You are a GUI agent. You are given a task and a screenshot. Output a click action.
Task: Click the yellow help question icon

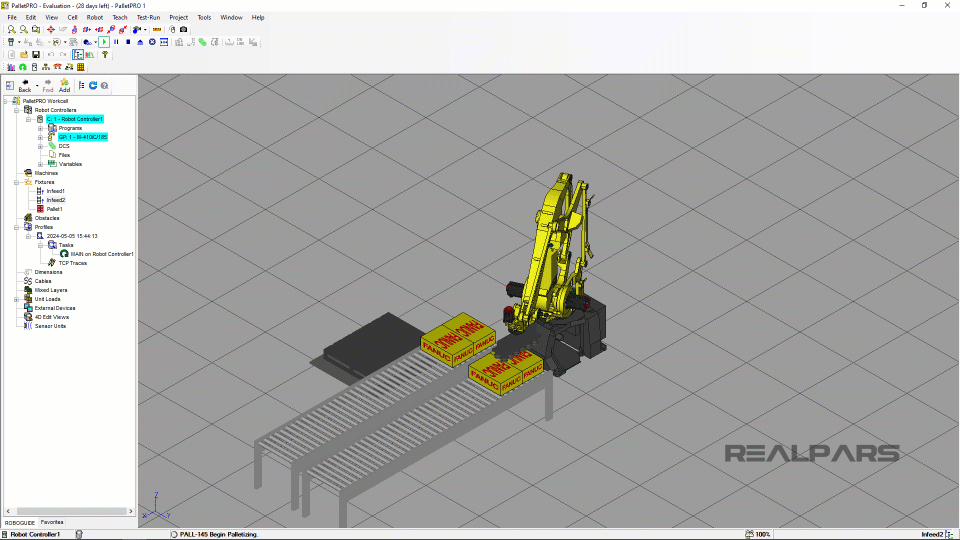105,54
